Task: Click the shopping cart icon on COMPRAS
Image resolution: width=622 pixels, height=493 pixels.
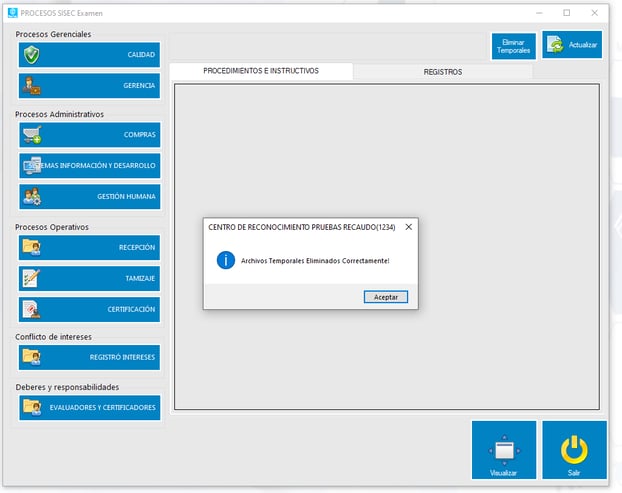Action: tap(31, 135)
